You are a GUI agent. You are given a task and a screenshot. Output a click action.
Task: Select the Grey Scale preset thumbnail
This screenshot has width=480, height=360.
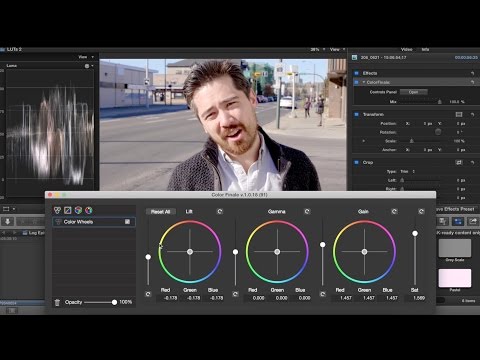455,248
